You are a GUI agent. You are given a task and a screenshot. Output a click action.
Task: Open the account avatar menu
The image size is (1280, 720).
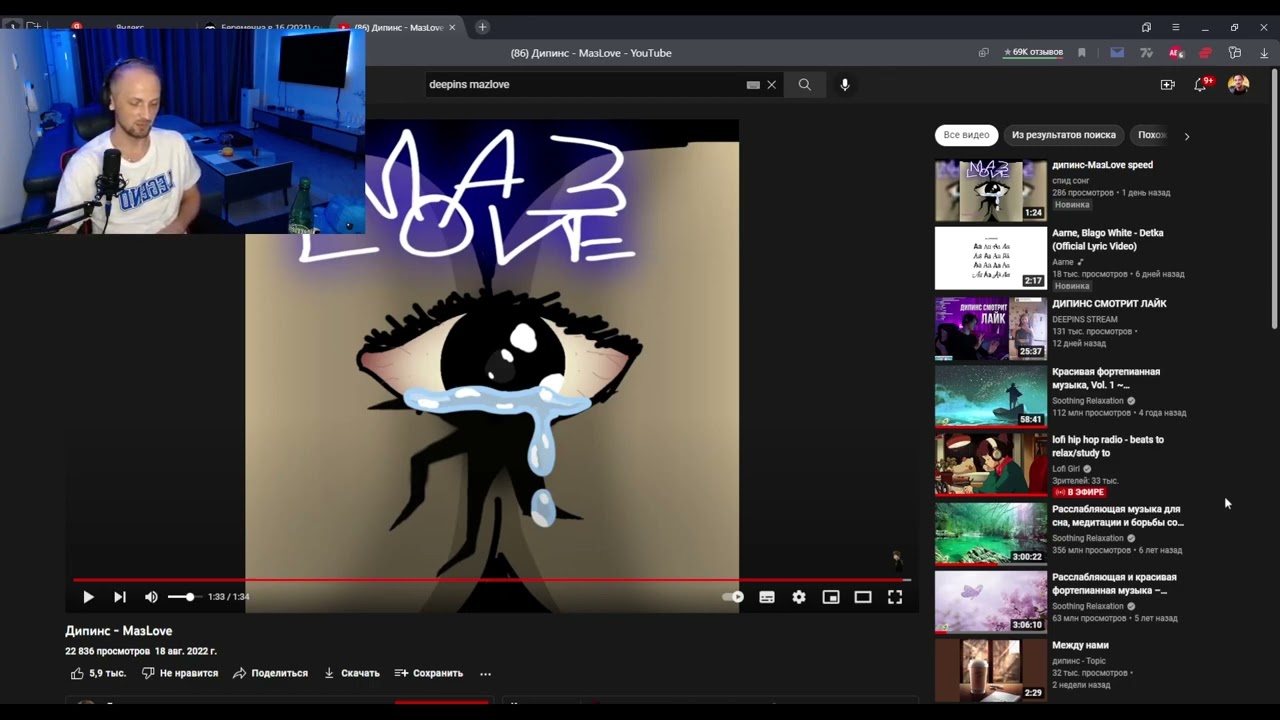tap(1238, 85)
